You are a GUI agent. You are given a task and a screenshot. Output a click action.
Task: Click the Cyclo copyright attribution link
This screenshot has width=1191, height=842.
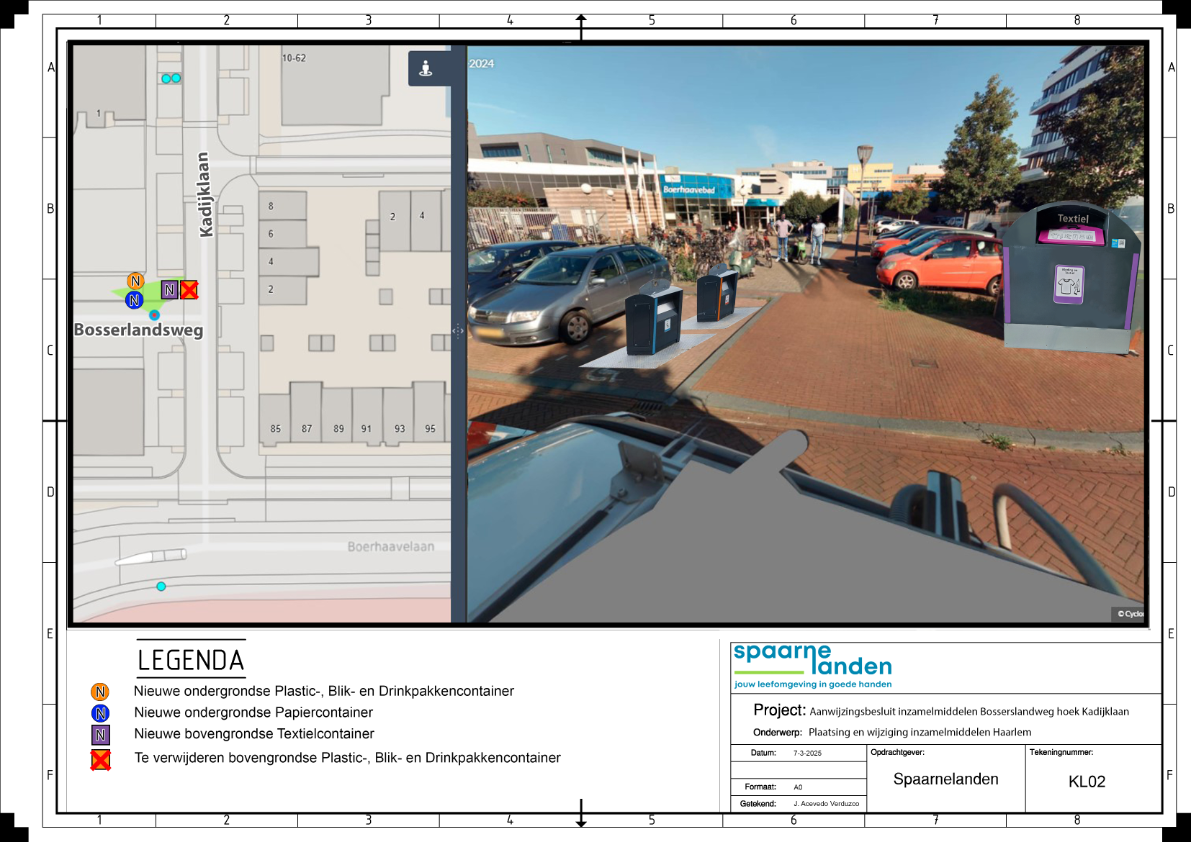[1129, 614]
